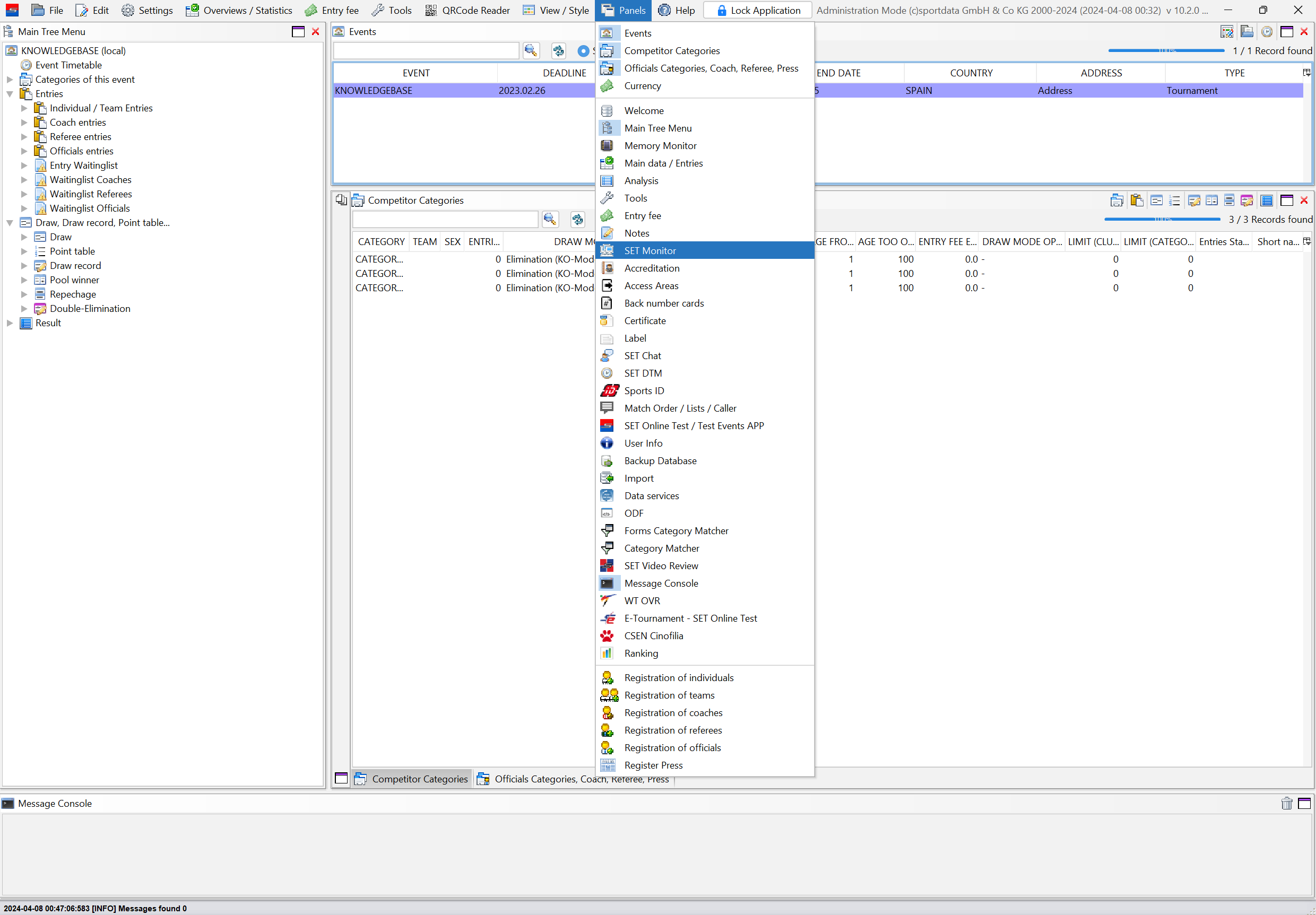Choose the Accreditation entry in the Panels menu
The image size is (1316, 915).
pyautogui.click(x=652, y=268)
